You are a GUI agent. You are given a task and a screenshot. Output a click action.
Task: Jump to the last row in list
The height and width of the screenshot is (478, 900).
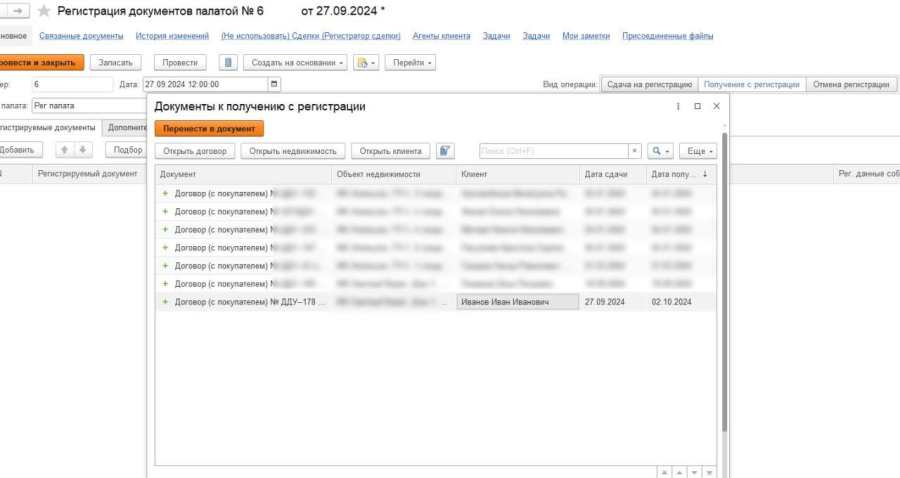[x=710, y=471]
